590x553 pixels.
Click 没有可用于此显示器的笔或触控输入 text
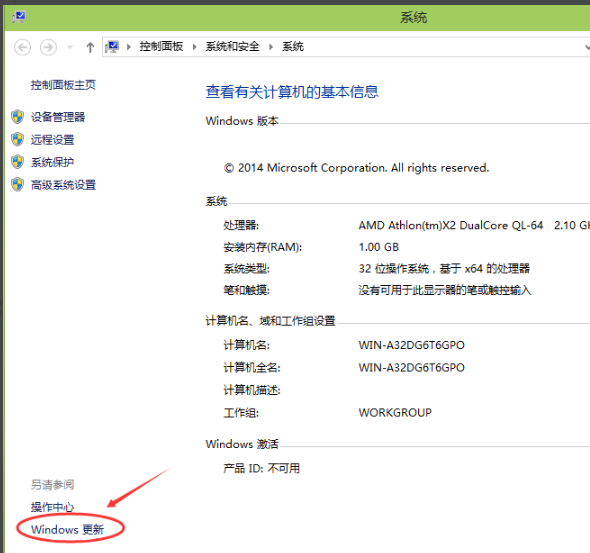pyautogui.click(x=445, y=290)
